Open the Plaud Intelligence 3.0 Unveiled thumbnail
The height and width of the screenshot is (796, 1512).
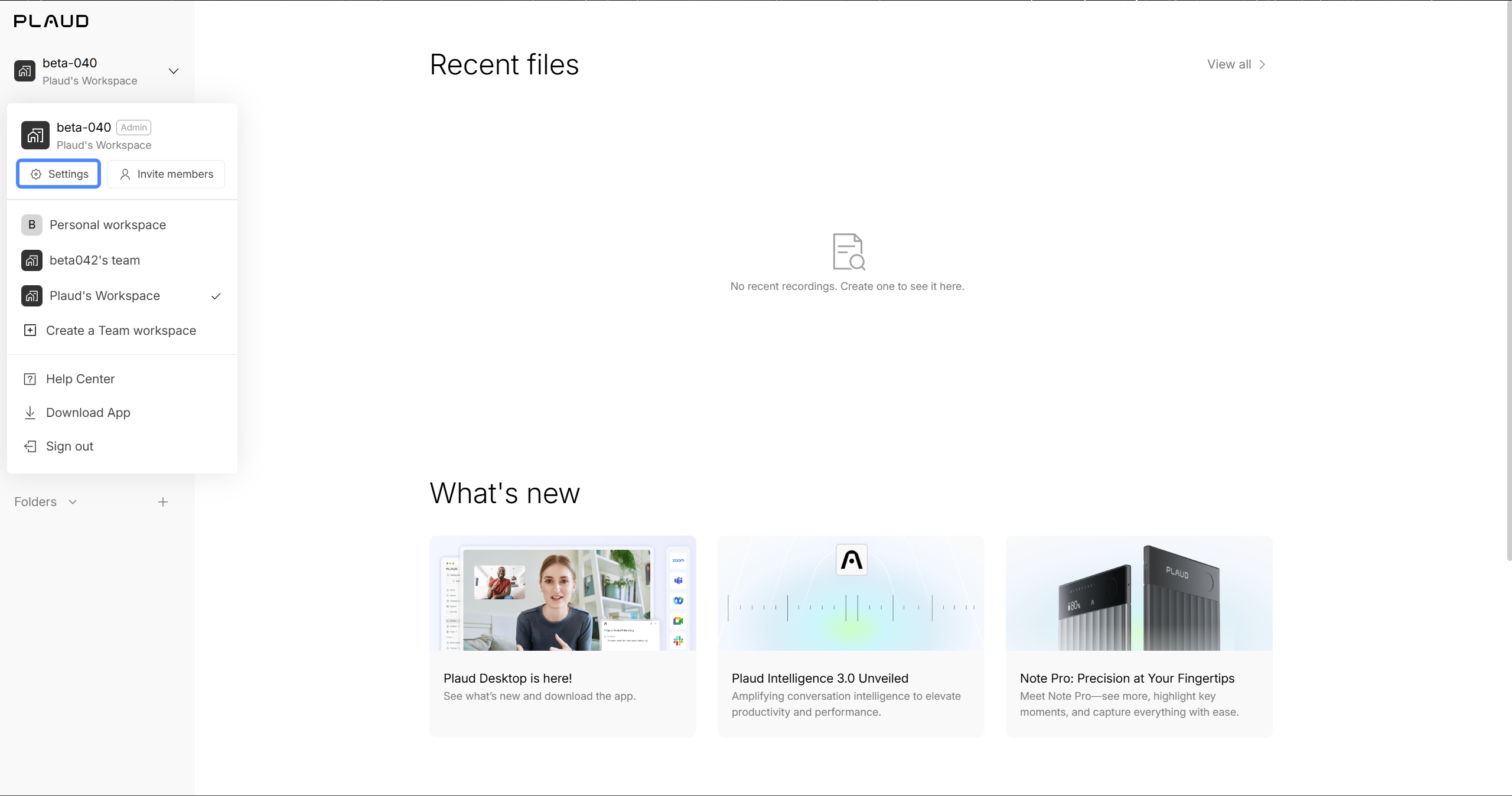click(851, 593)
